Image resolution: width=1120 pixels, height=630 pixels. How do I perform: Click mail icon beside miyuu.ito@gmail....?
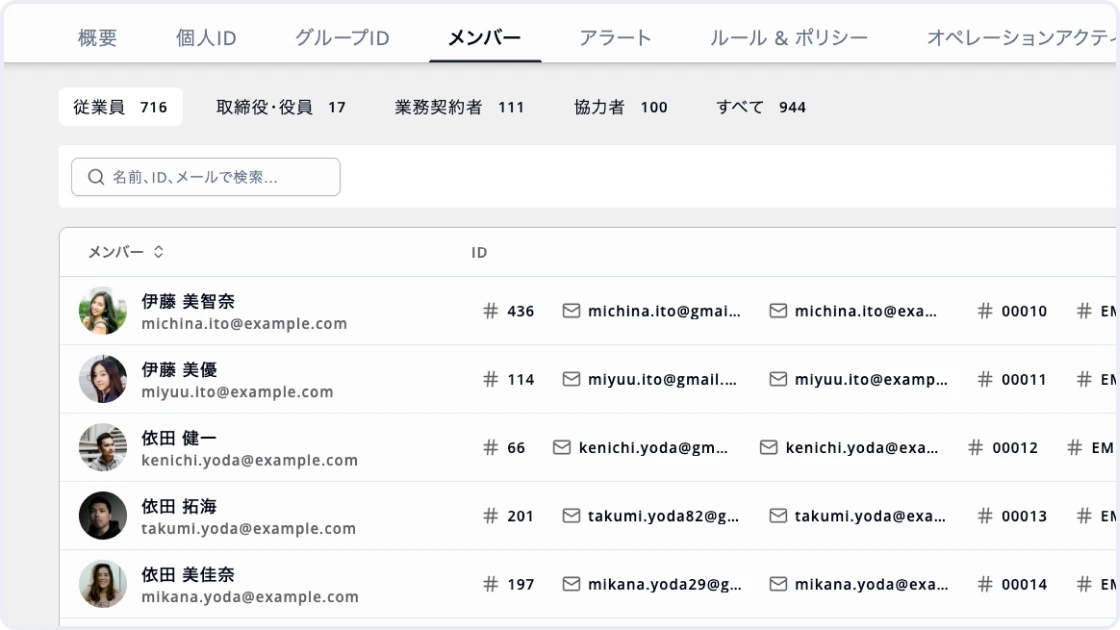(x=571, y=379)
